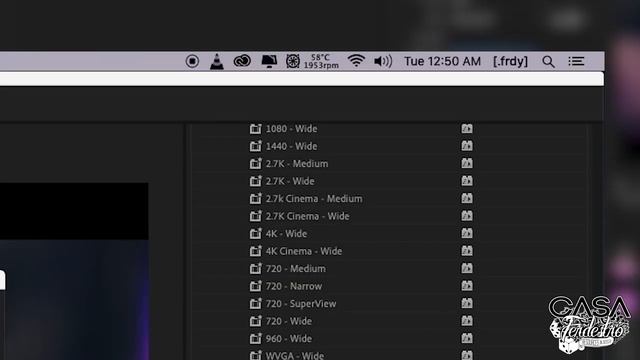Open Creative Cloud menu bar icon
Viewport: 640px width, 360px height.
click(x=242, y=61)
